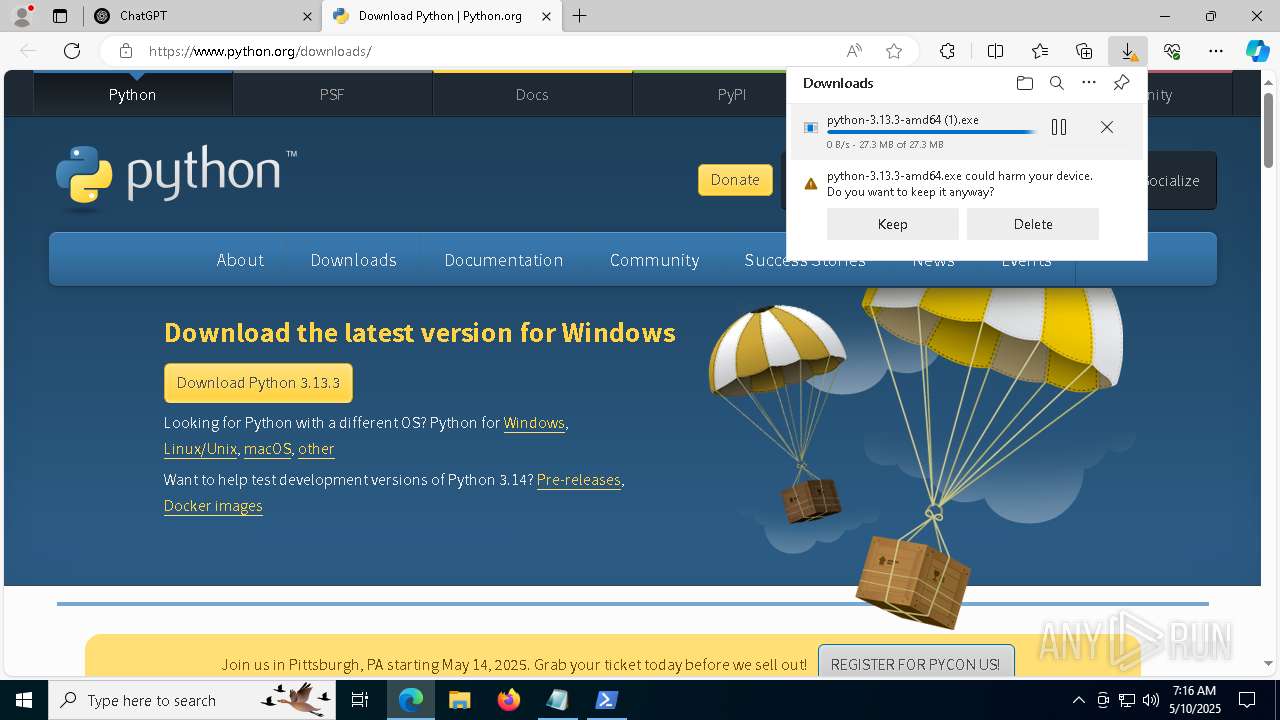Viewport: 1280px width, 720px height.
Task: Open the Downloads menu
Action: pos(353,260)
